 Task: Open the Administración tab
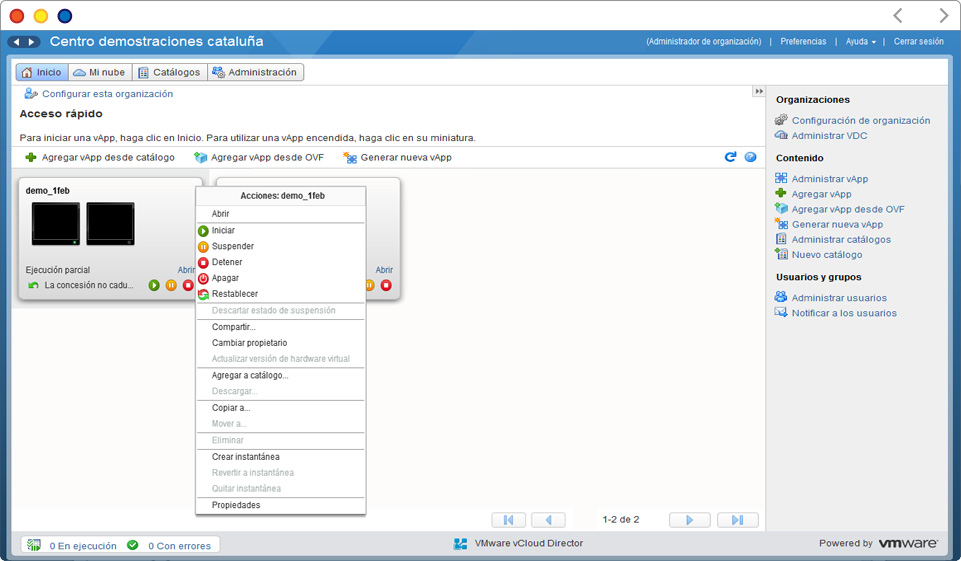(x=255, y=72)
